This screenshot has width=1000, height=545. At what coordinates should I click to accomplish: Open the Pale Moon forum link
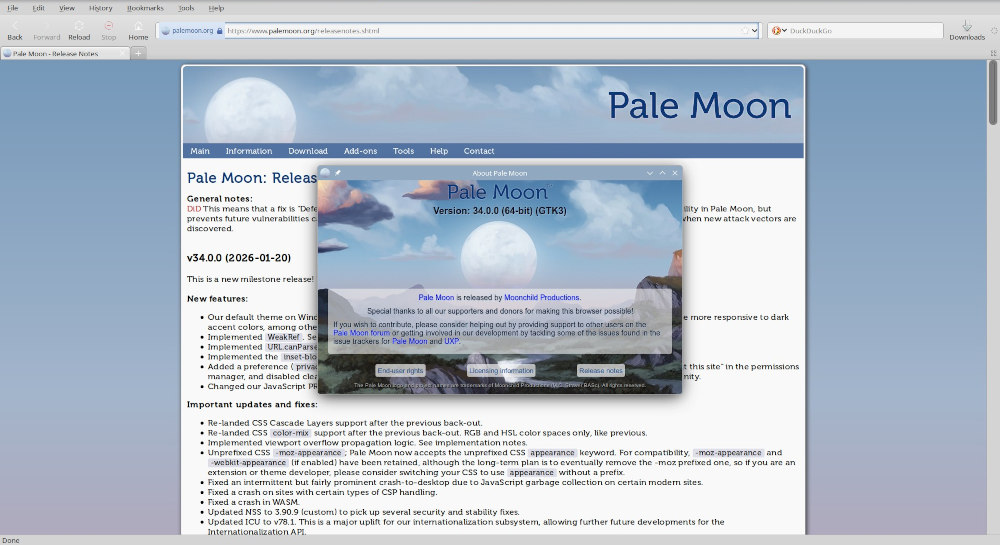(361, 333)
